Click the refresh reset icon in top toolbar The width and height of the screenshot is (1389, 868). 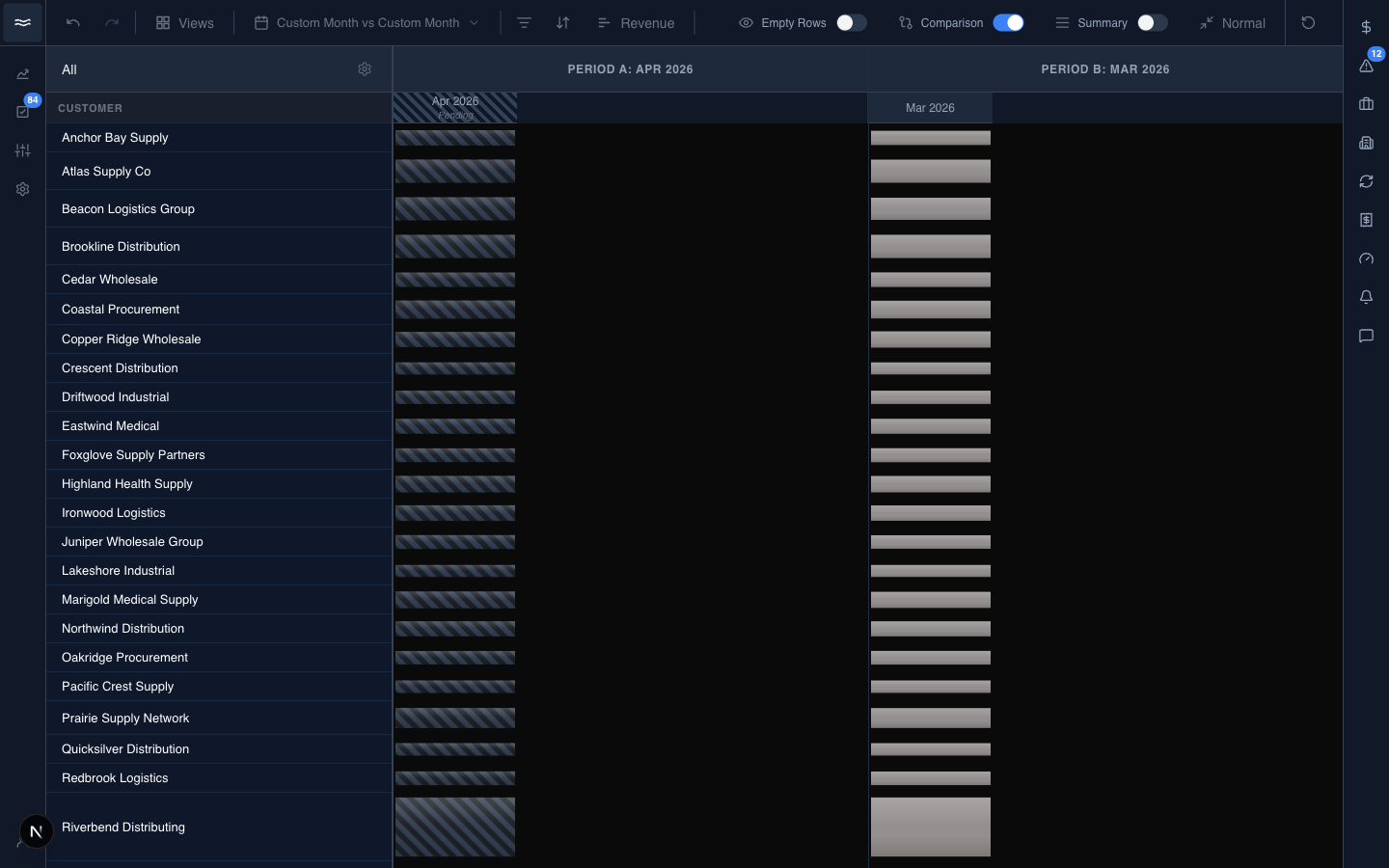(1308, 22)
